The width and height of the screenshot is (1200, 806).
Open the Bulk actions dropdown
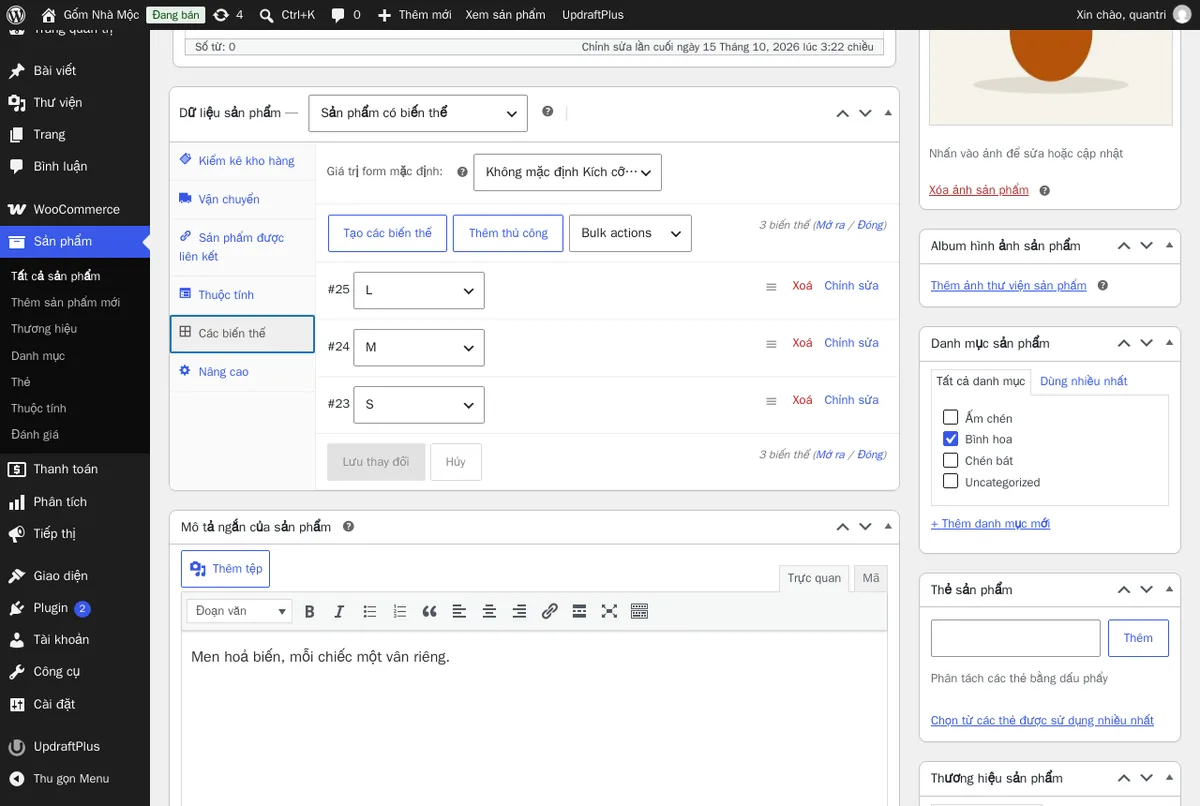[630, 233]
